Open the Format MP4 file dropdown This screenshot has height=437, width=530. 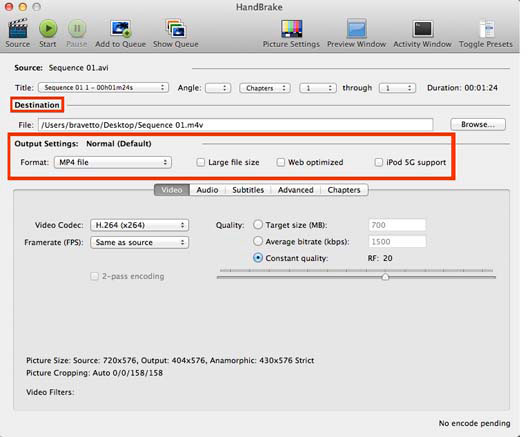(113, 163)
